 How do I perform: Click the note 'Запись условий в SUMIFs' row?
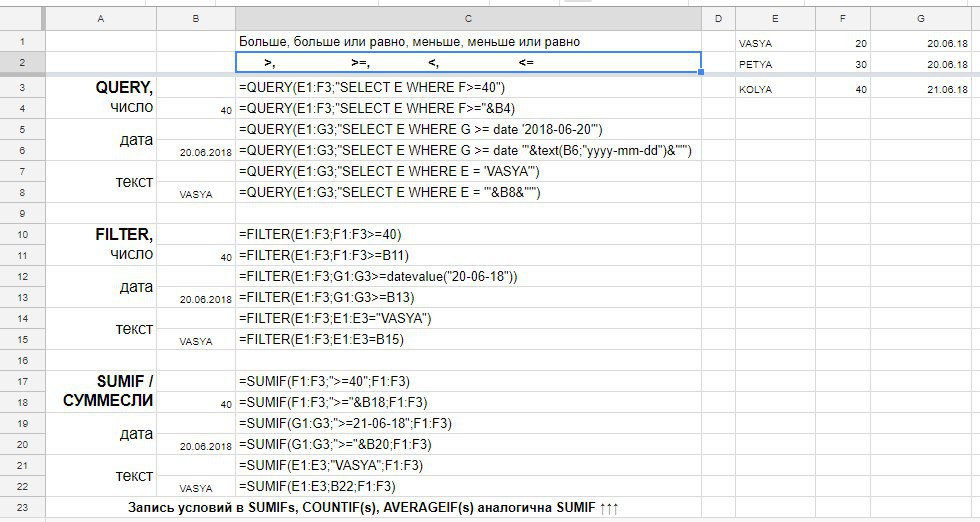[373, 507]
